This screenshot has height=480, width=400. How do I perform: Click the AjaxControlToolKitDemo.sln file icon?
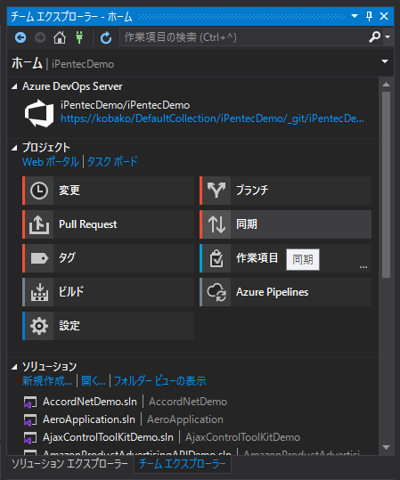[x=30, y=438]
